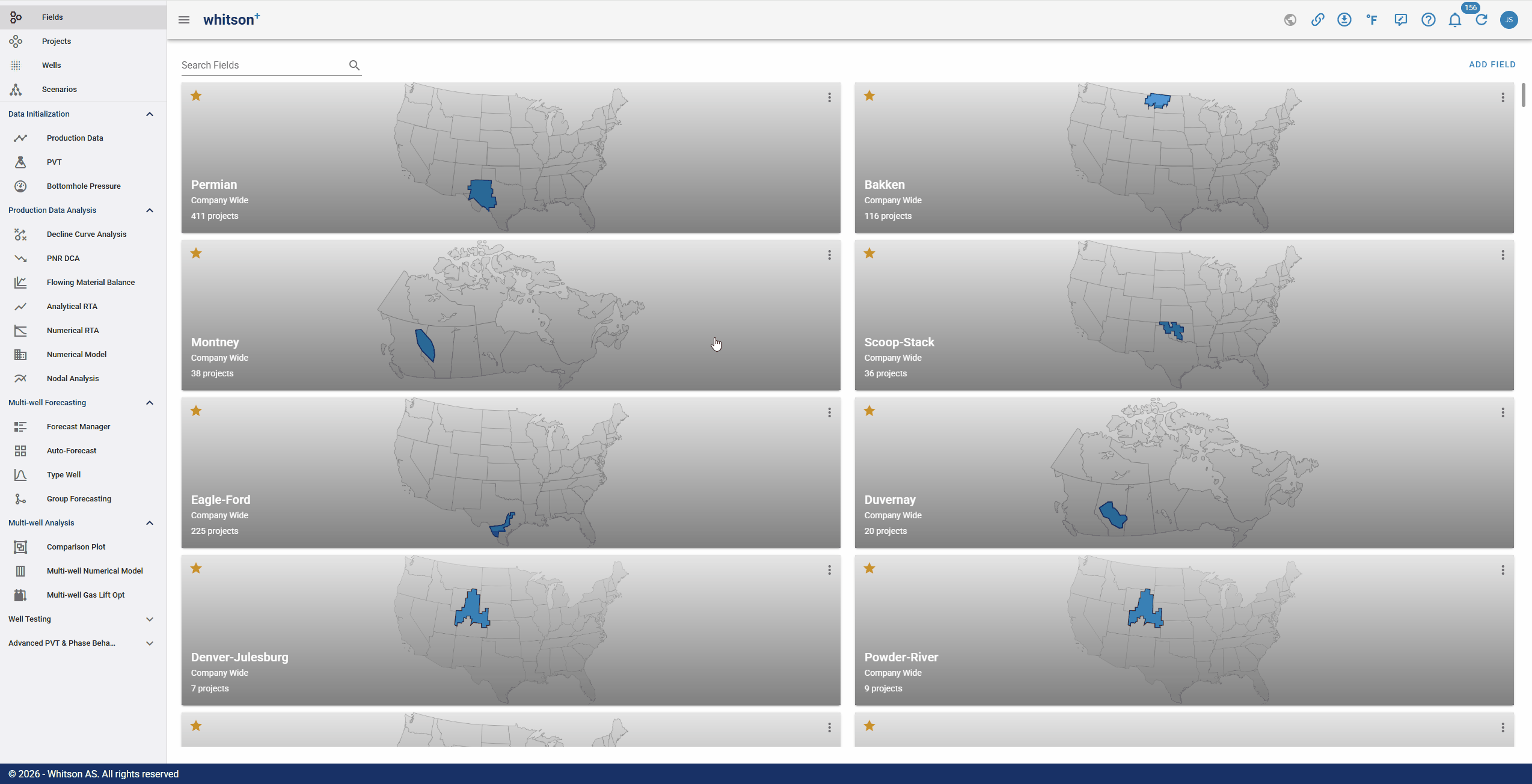The height and width of the screenshot is (784, 1532).
Task: Select Fields in the sidebar
Action: pos(83,17)
